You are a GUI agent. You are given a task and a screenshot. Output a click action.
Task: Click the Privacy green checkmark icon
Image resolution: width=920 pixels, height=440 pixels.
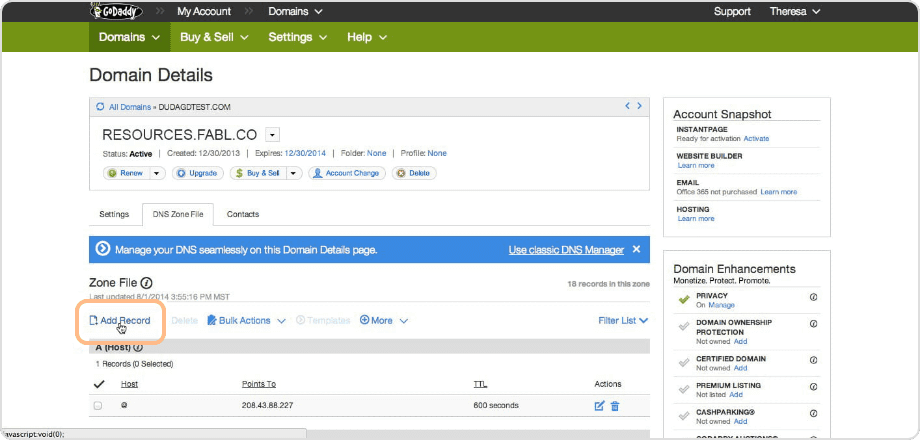point(684,299)
